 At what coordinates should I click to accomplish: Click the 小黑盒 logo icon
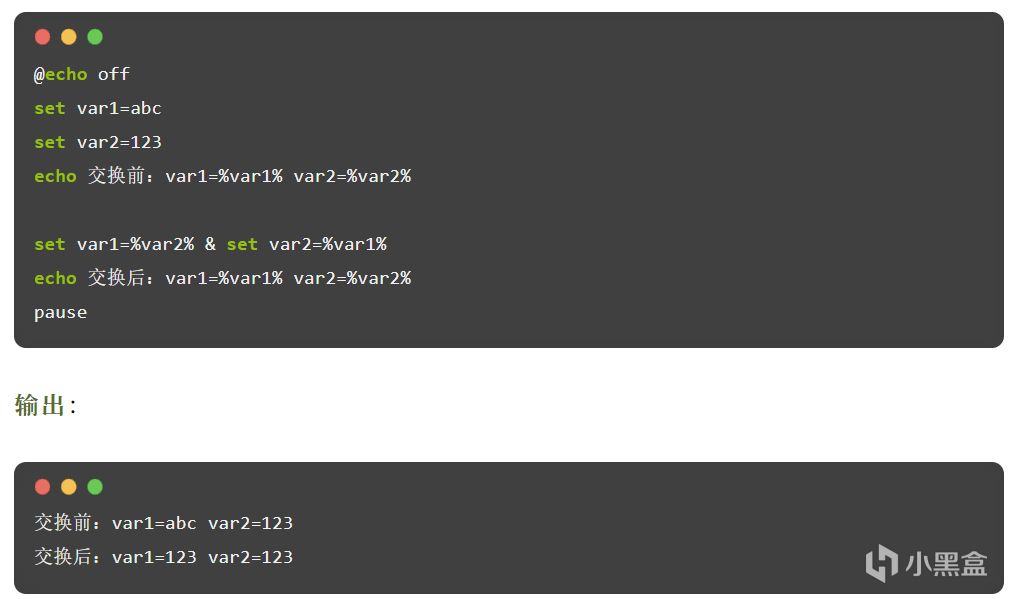881,562
